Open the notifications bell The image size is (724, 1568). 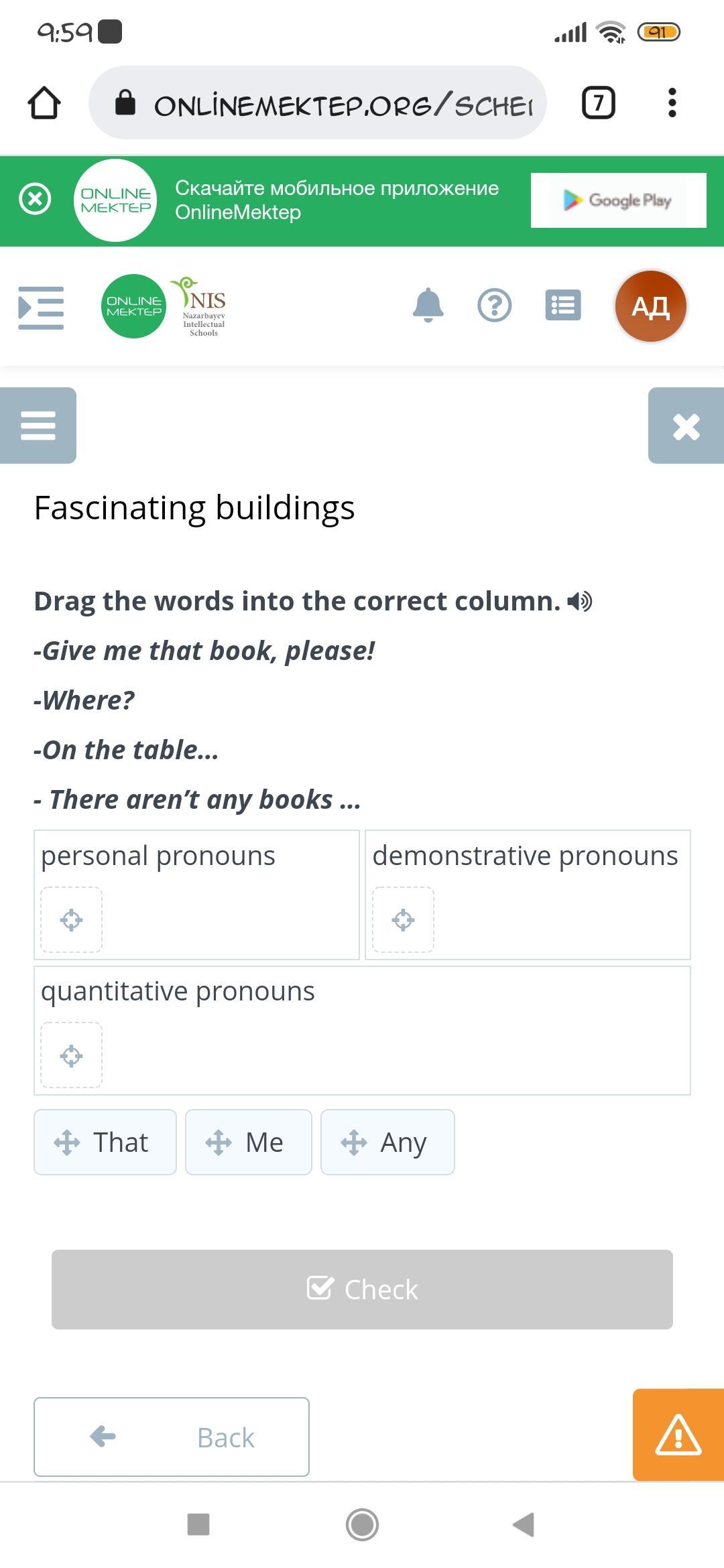pos(428,306)
